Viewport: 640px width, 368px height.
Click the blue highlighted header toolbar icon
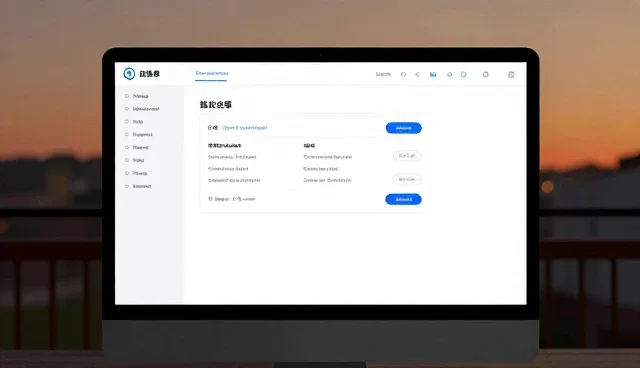[433, 74]
